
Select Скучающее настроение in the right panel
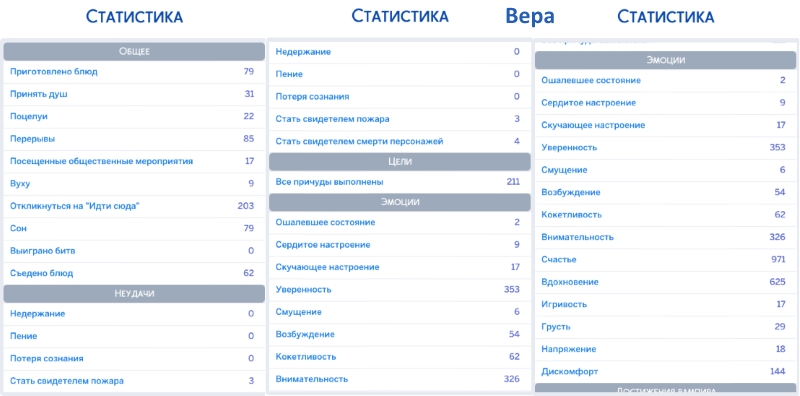click(x=666, y=126)
